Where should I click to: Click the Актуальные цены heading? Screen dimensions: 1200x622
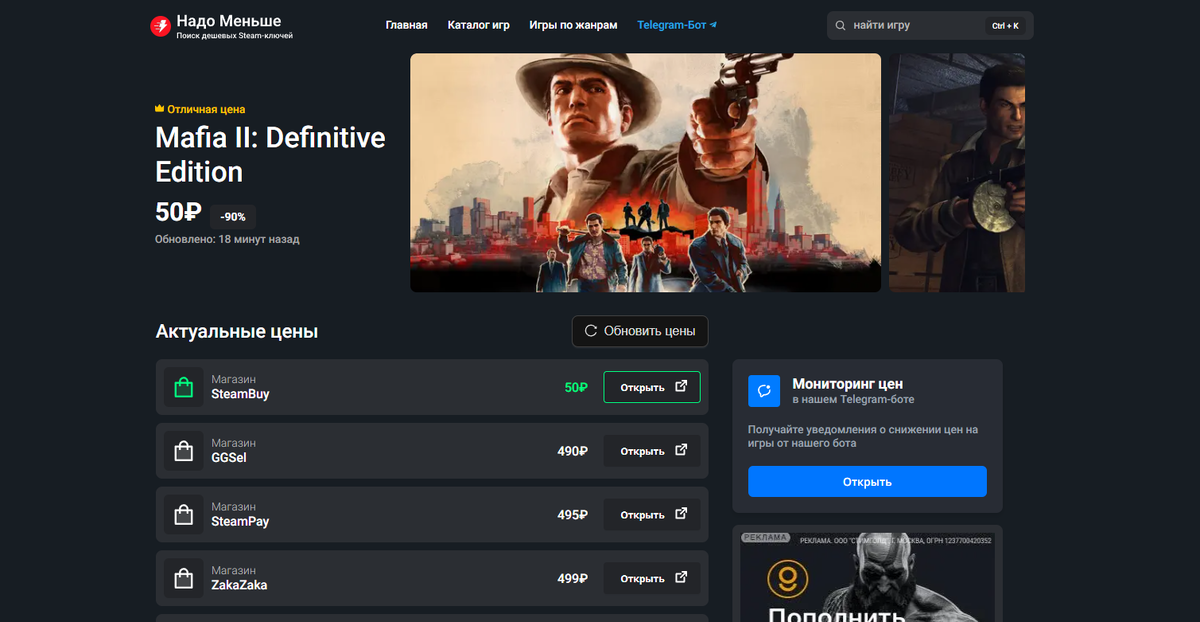coord(237,331)
